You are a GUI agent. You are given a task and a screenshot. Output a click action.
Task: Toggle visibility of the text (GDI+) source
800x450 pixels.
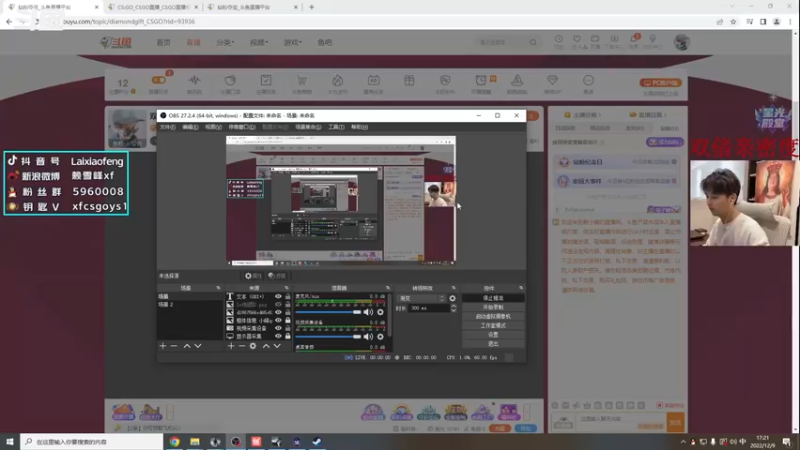[x=278, y=296]
